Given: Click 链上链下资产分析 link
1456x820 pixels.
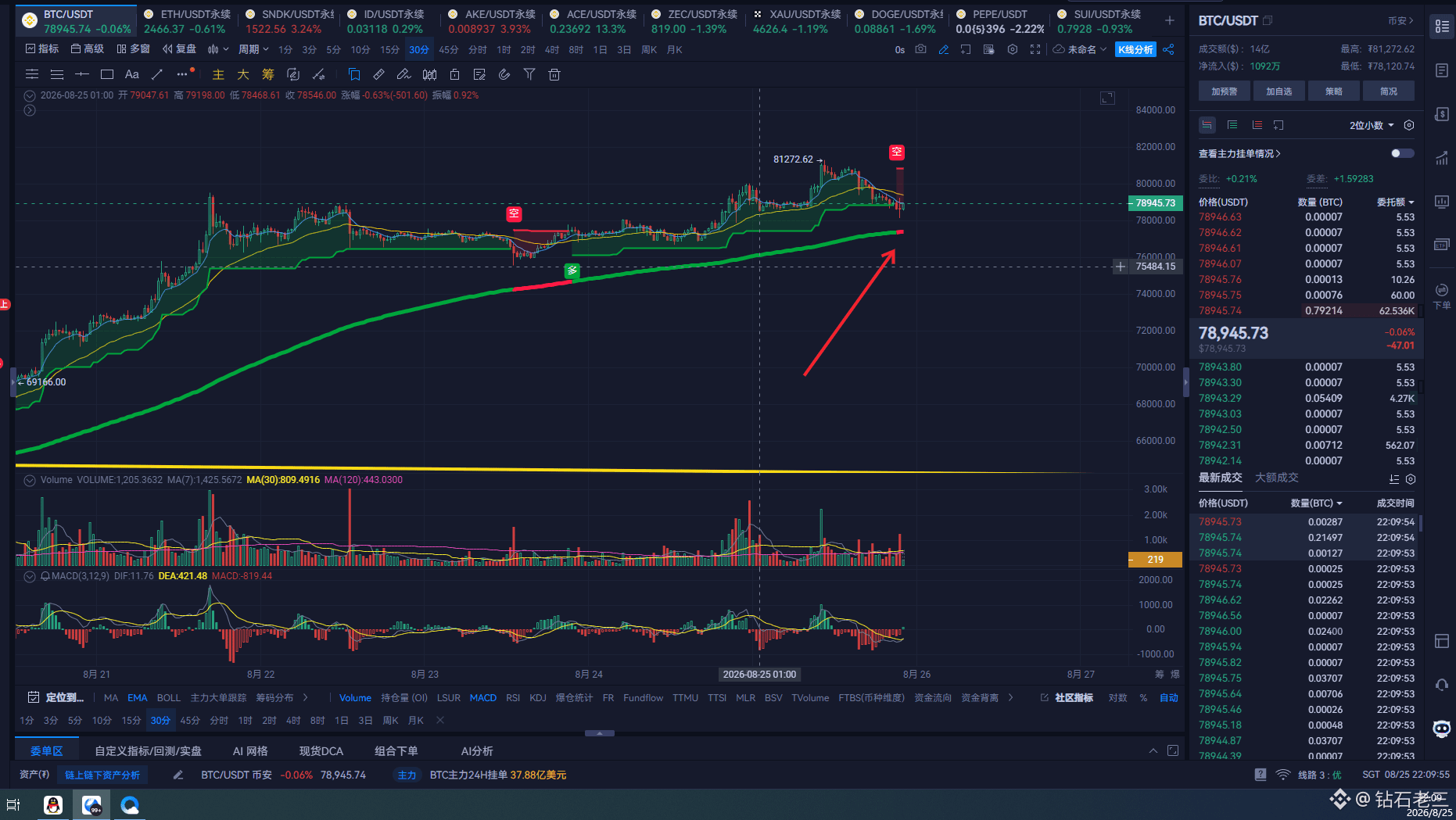Looking at the screenshot, I should click(x=102, y=775).
